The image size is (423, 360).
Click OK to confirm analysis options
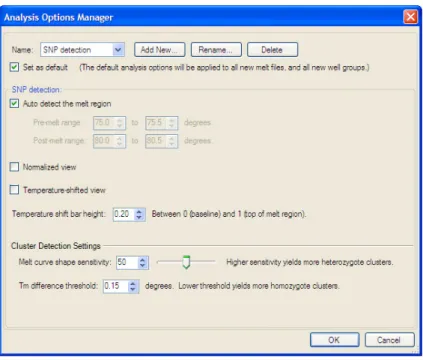tap(334, 340)
